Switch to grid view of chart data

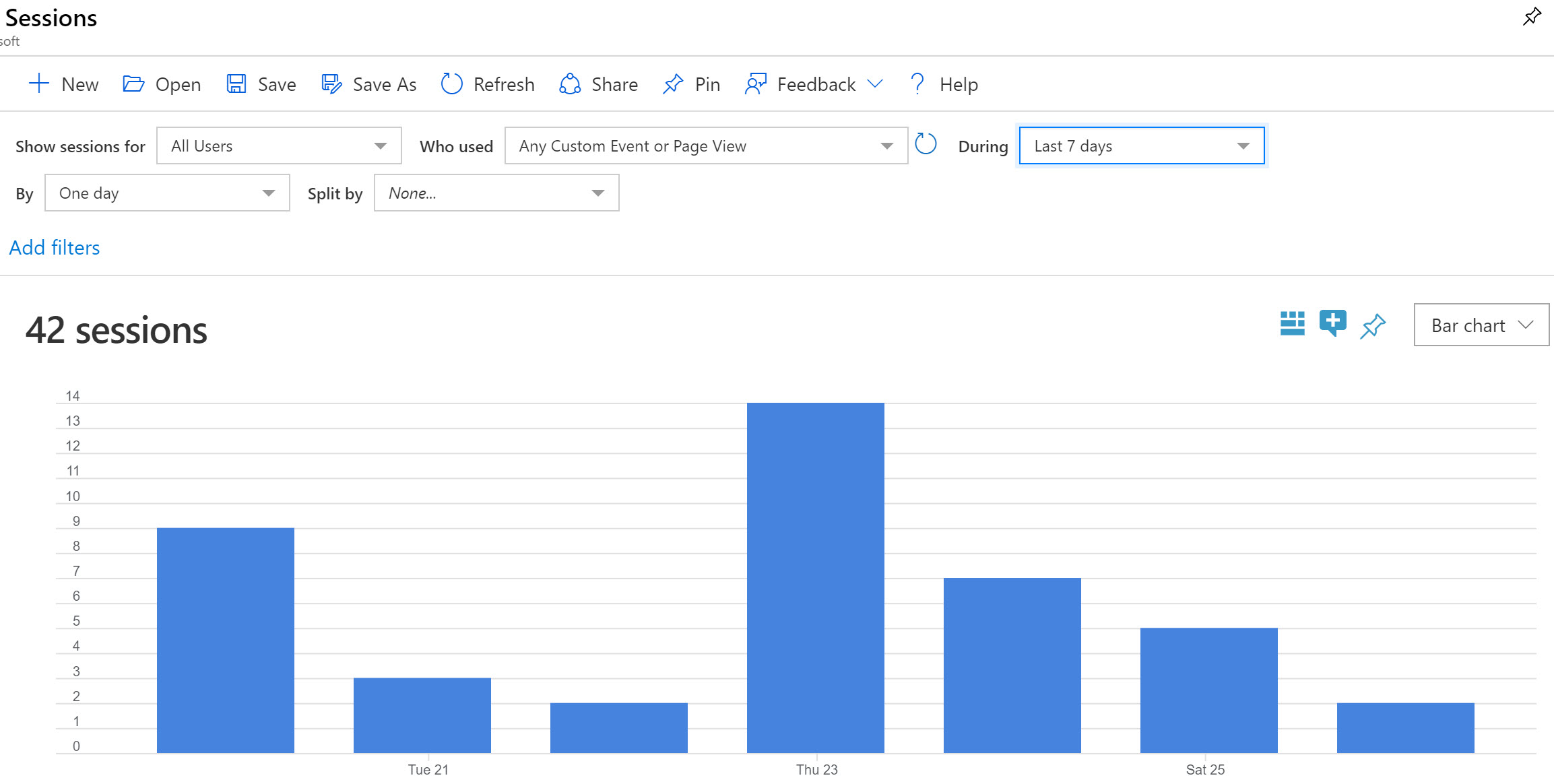click(1292, 324)
